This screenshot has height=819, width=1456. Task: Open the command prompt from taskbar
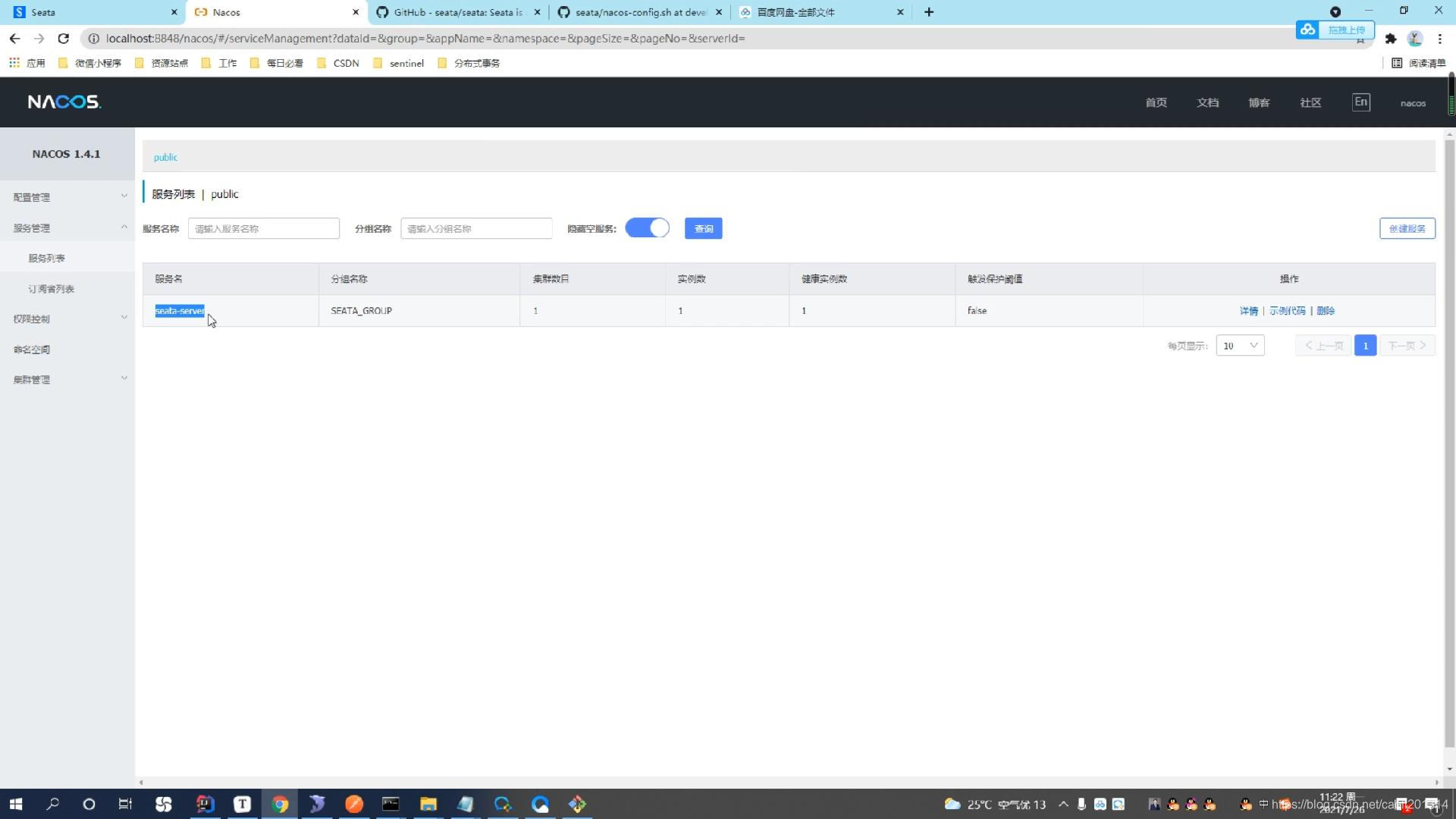tap(391, 804)
